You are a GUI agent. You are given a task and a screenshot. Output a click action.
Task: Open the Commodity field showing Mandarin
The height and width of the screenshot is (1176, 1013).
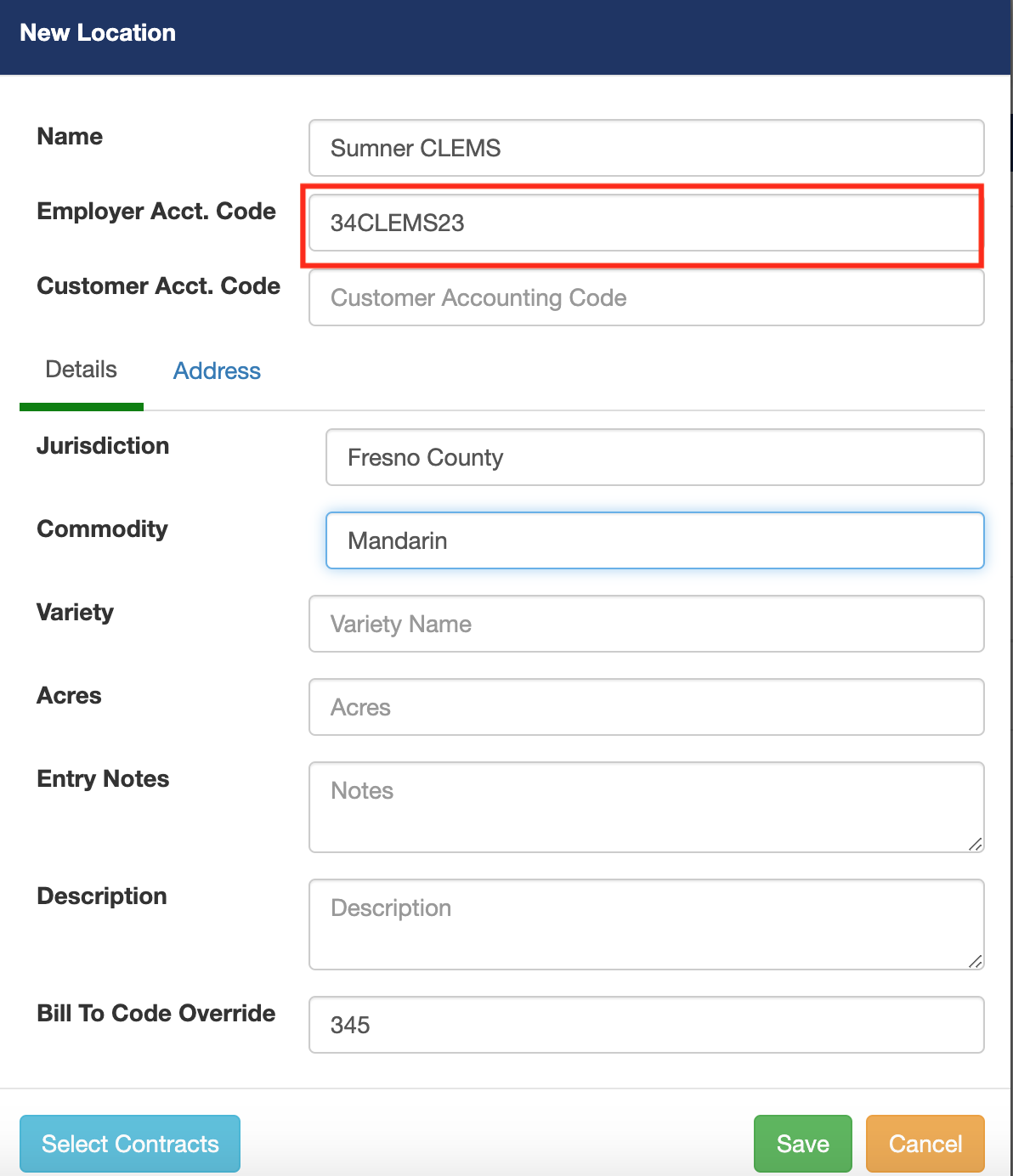point(654,540)
